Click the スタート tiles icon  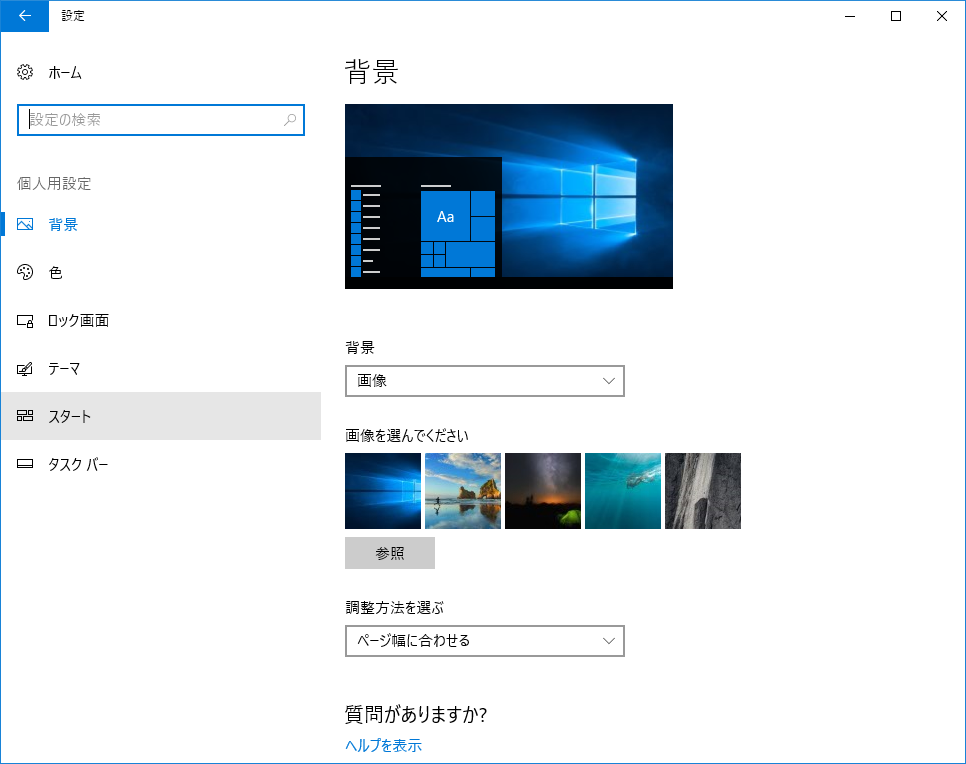click(x=25, y=416)
